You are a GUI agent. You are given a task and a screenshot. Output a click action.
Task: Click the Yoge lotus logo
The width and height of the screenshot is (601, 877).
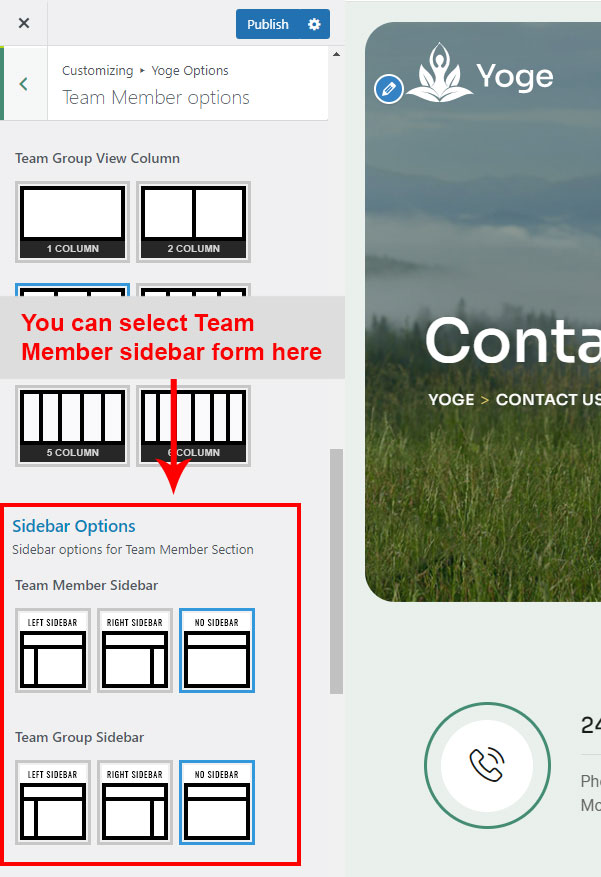click(x=439, y=73)
